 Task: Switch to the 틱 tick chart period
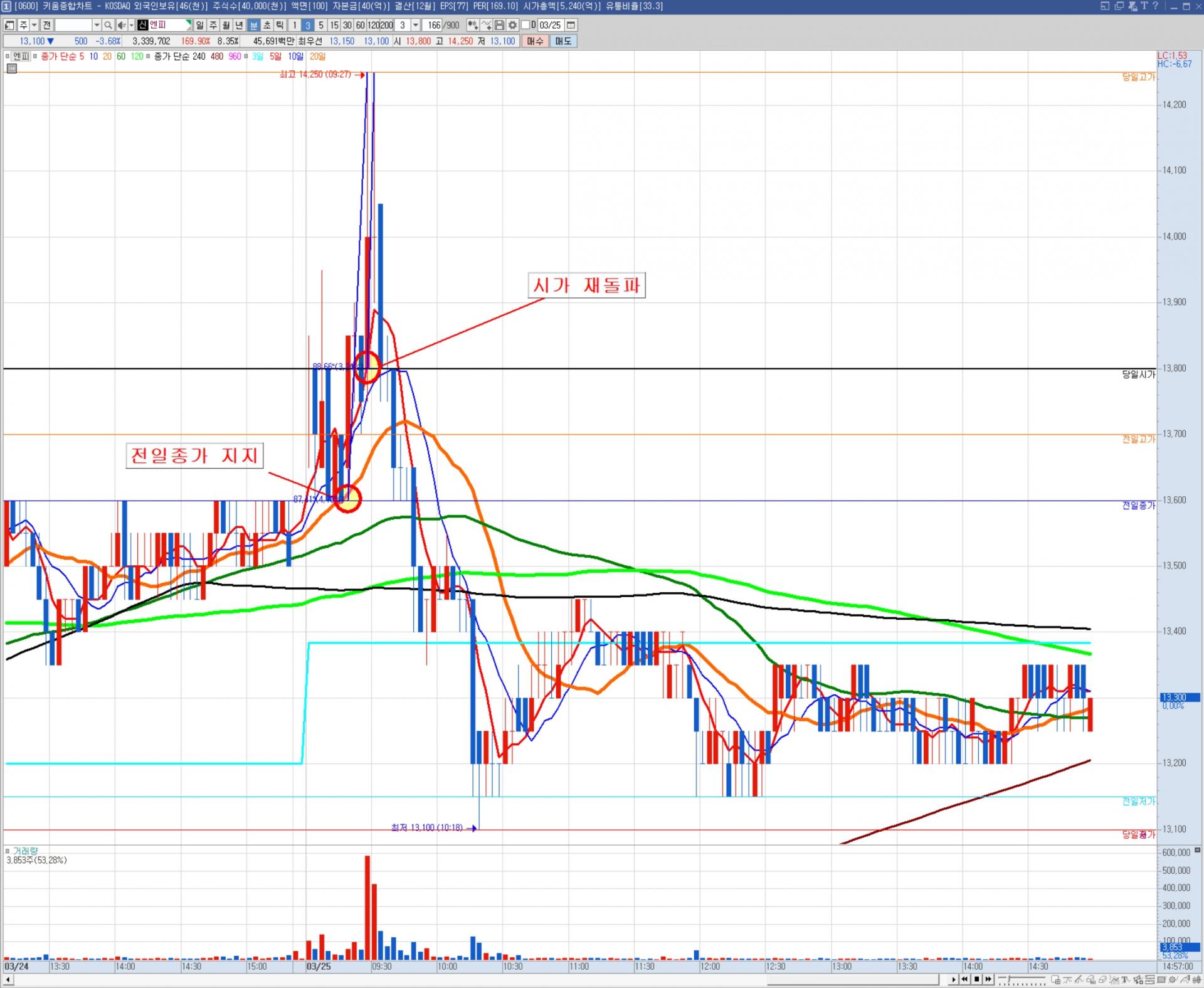click(280, 25)
